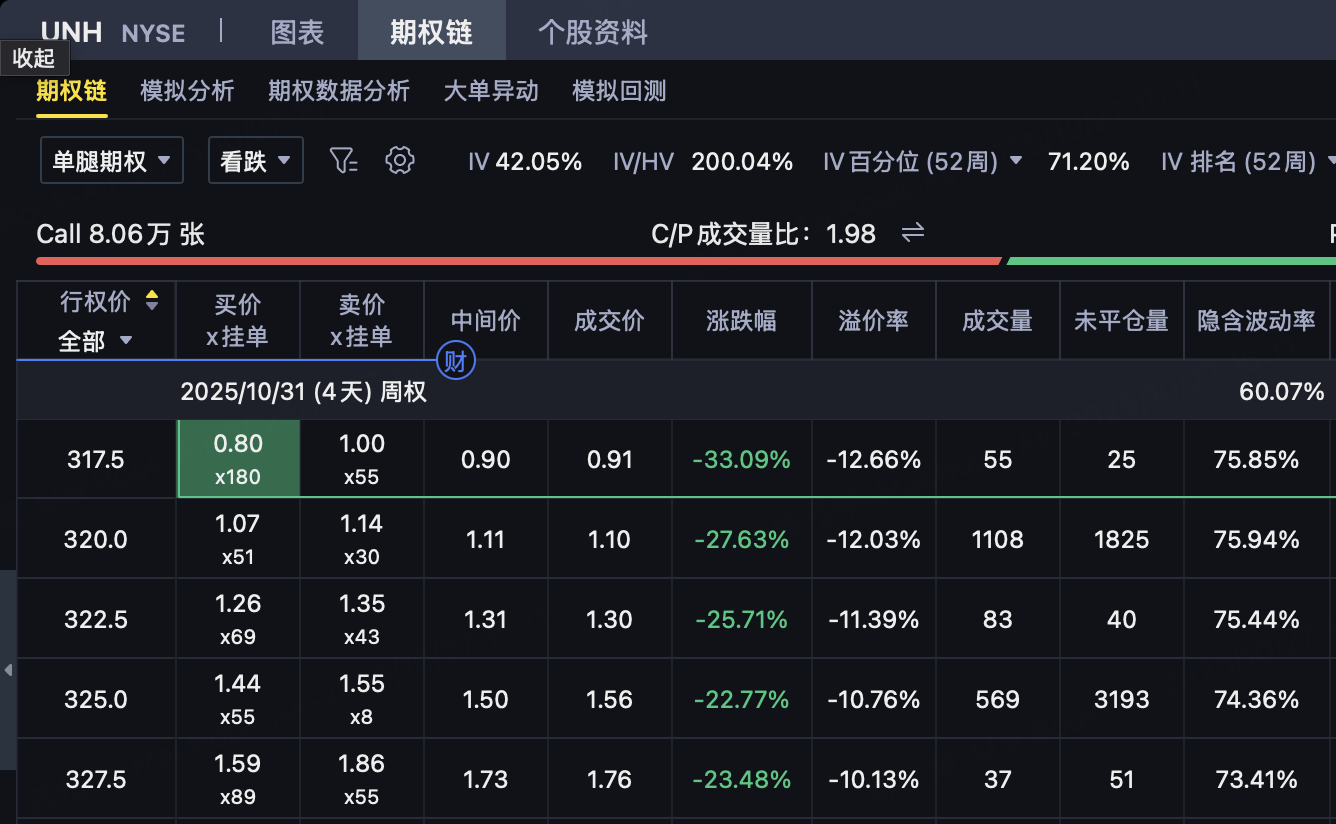Click the -23.48% change value
This screenshot has width=1336, height=824.
coord(742,780)
